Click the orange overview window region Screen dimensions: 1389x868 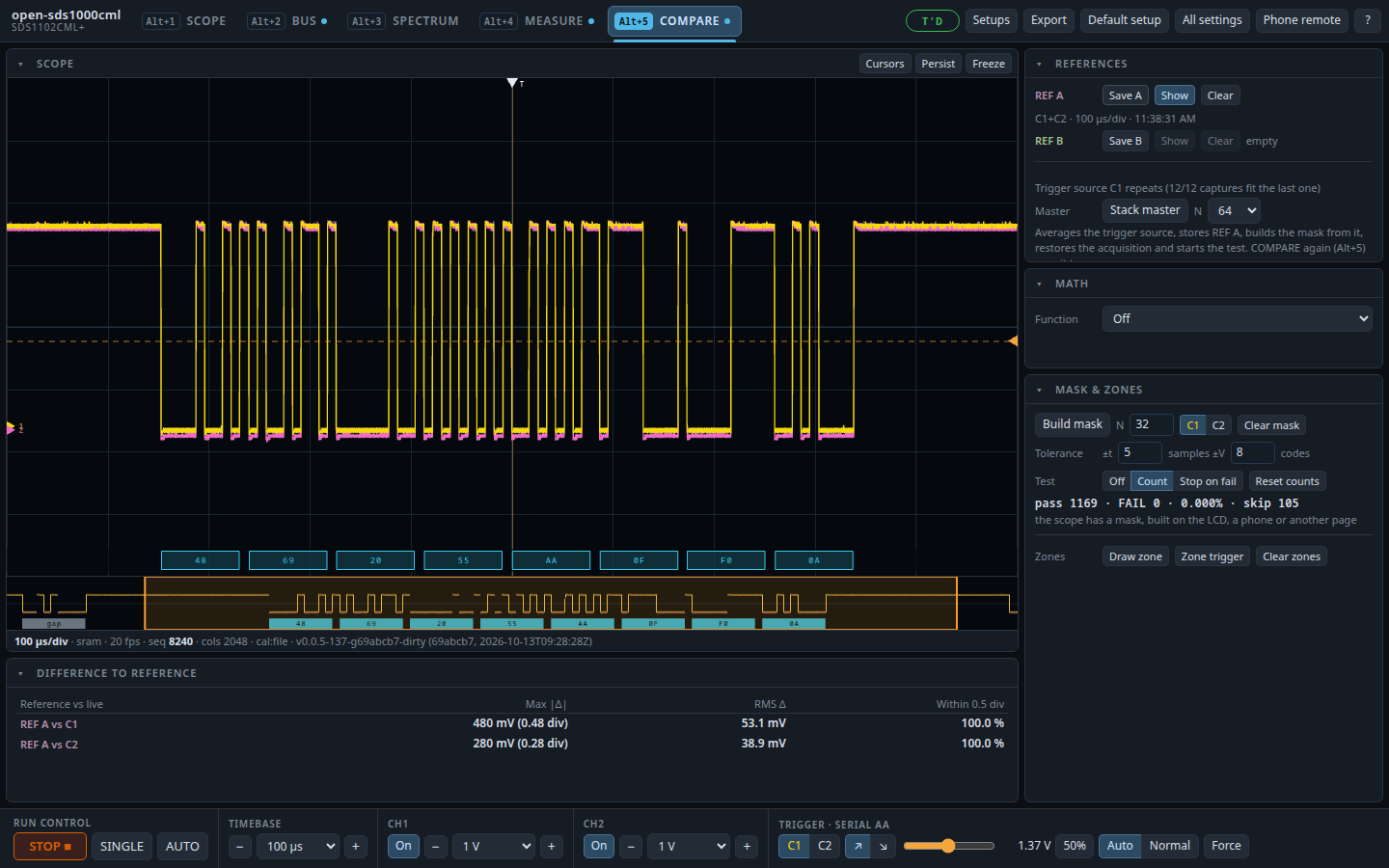click(551, 603)
